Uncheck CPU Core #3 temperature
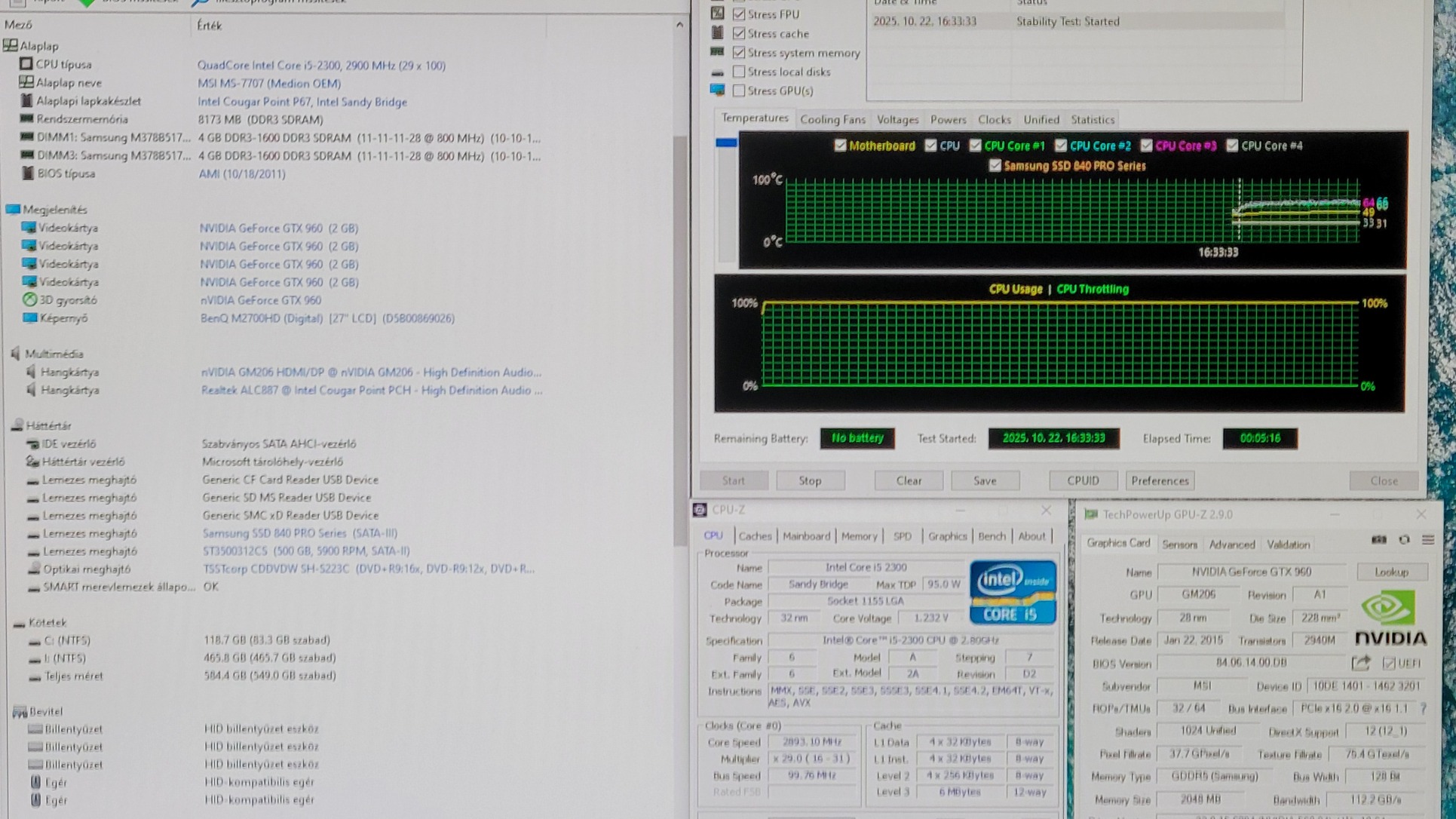 click(1146, 146)
